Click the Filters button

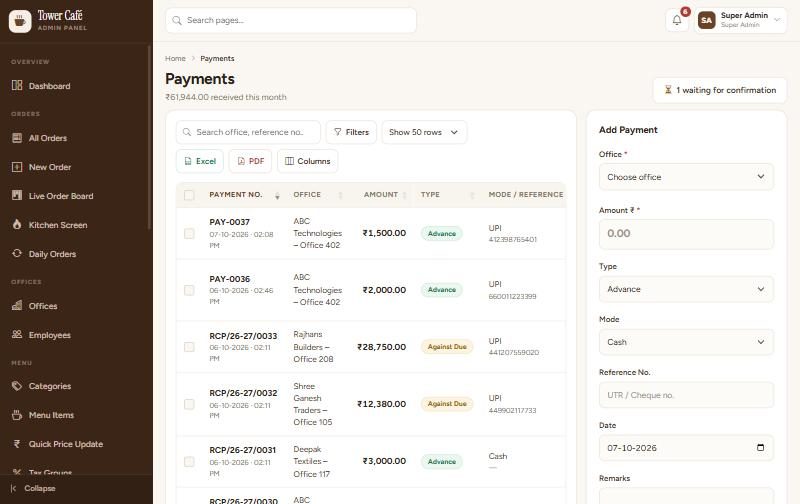351,132
